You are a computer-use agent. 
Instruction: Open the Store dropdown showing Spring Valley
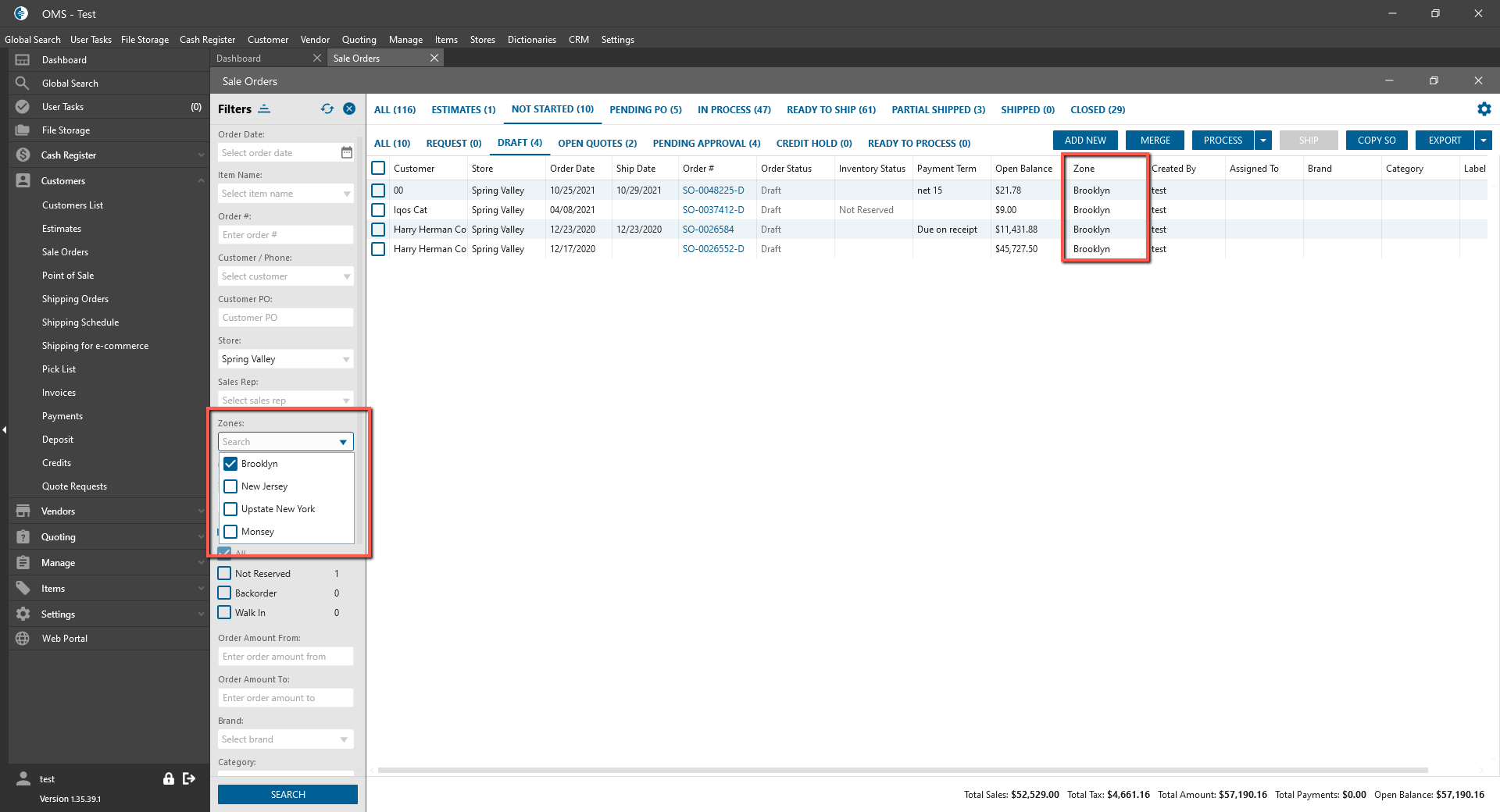(x=347, y=359)
